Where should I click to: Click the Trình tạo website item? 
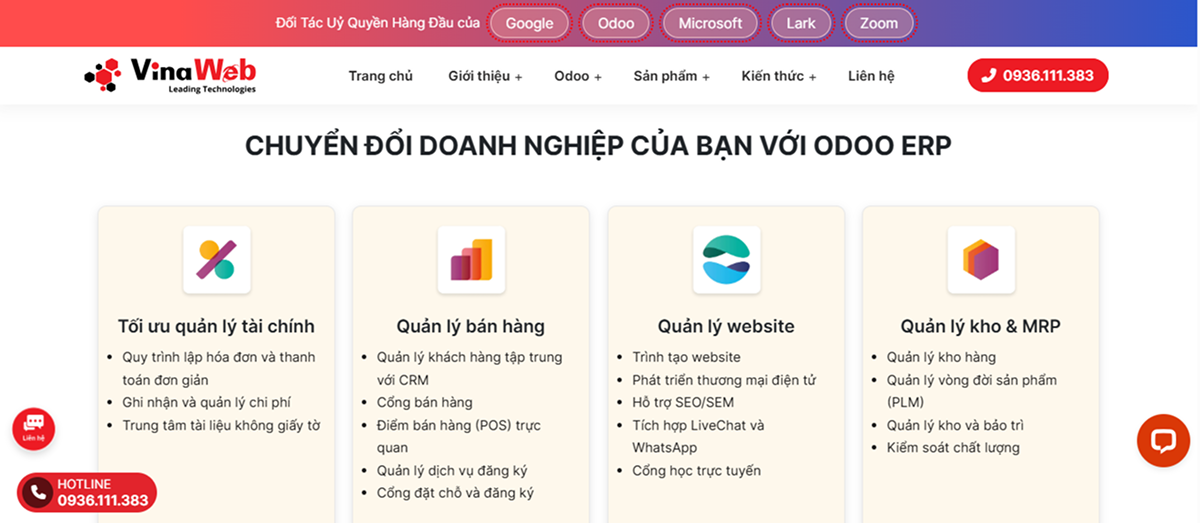[x=686, y=357]
